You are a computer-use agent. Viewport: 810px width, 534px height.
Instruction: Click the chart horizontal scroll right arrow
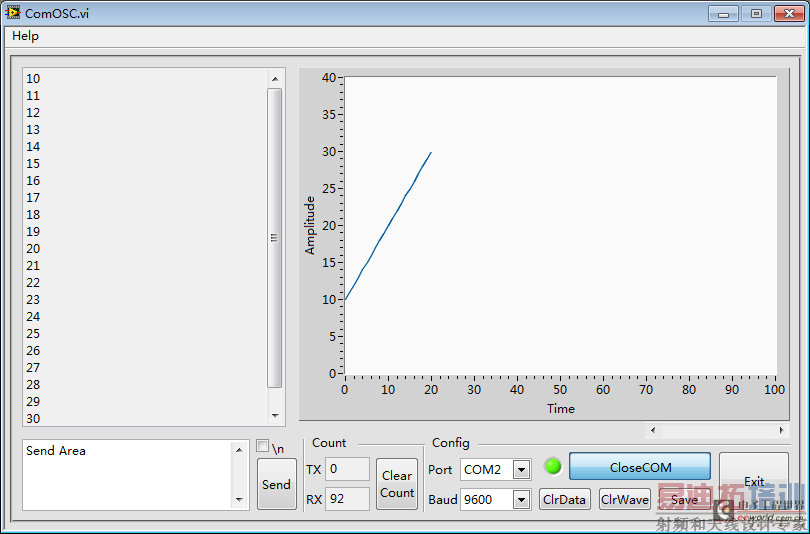pos(782,430)
